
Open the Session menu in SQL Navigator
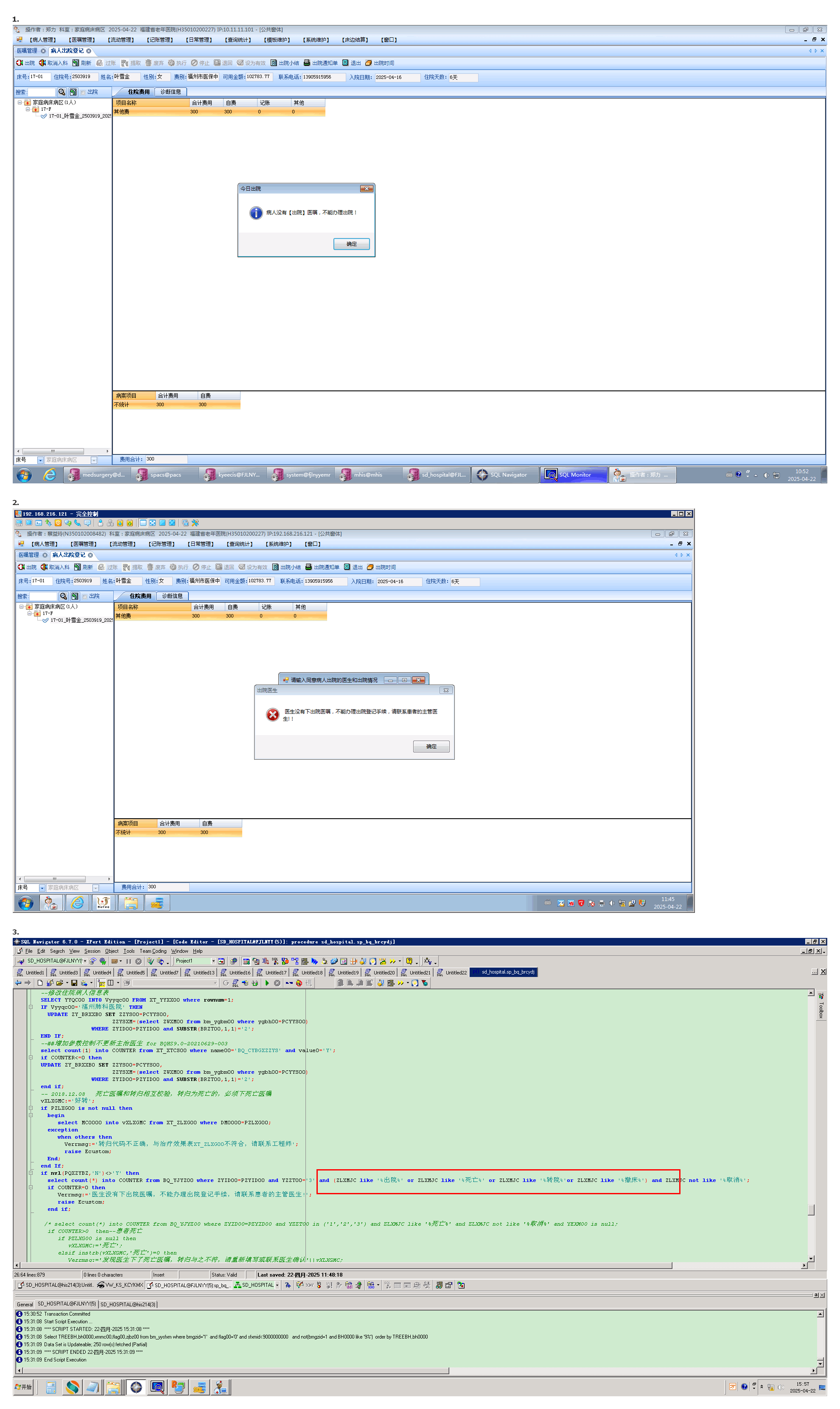tap(92, 951)
